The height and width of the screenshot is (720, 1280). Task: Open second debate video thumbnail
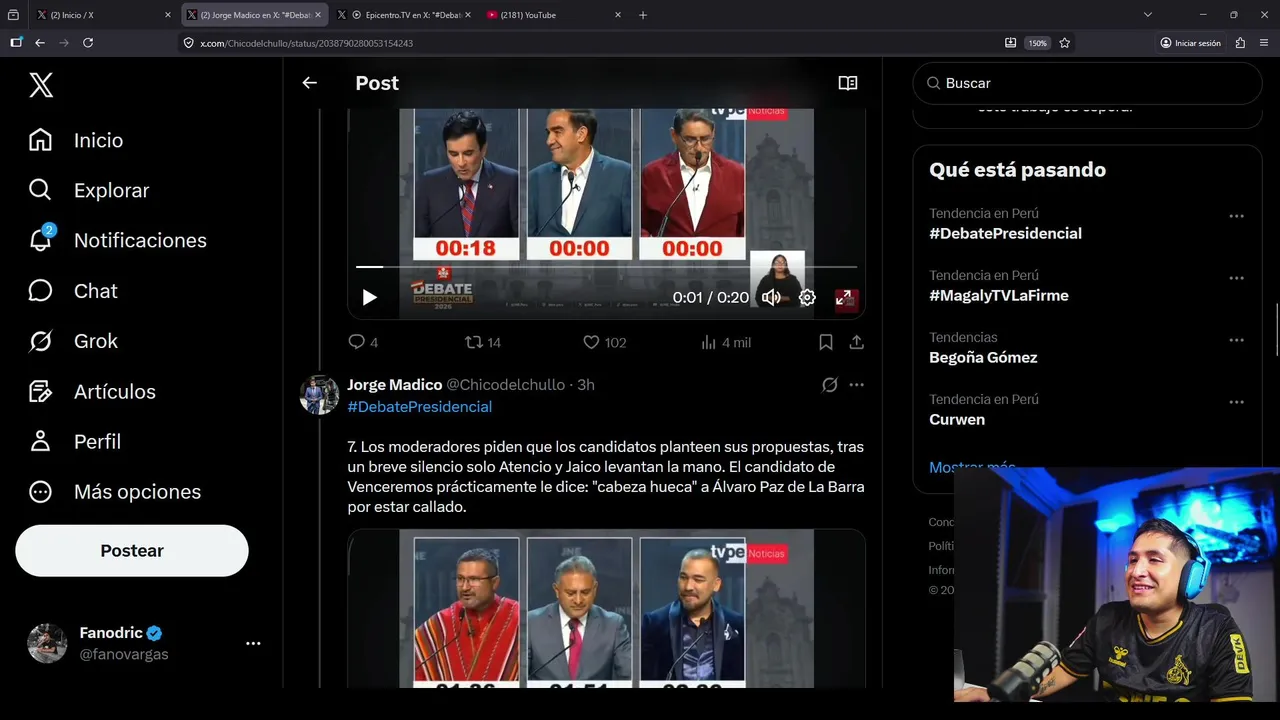(606, 608)
